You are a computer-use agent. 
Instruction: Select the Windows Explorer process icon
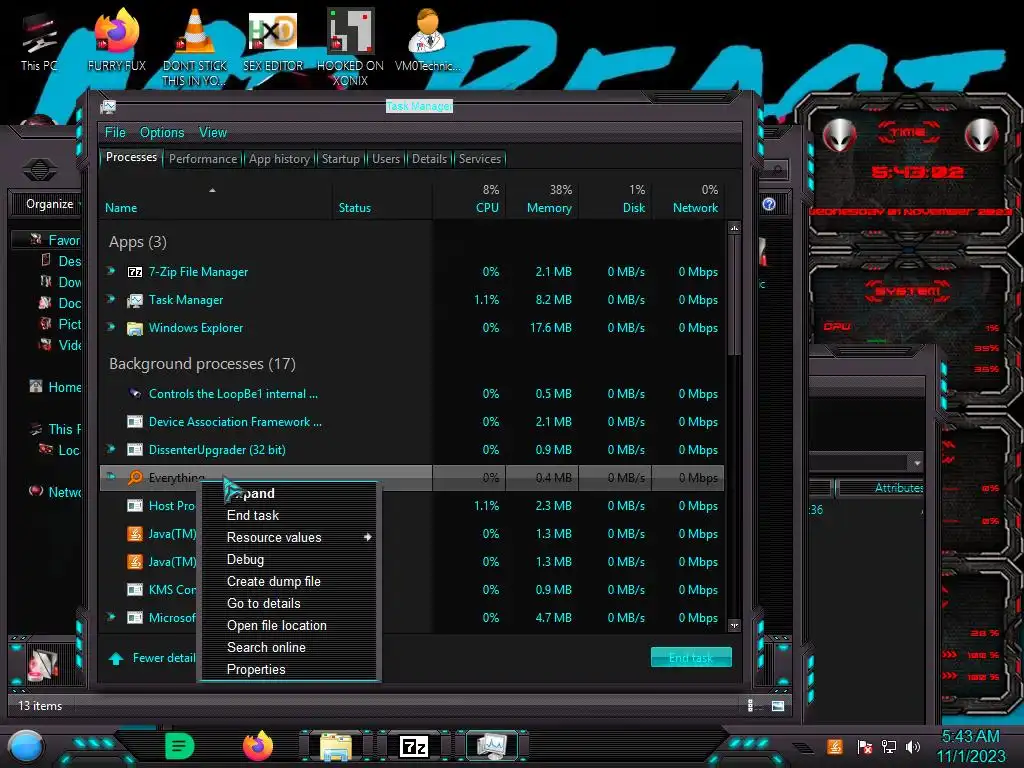click(135, 328)
